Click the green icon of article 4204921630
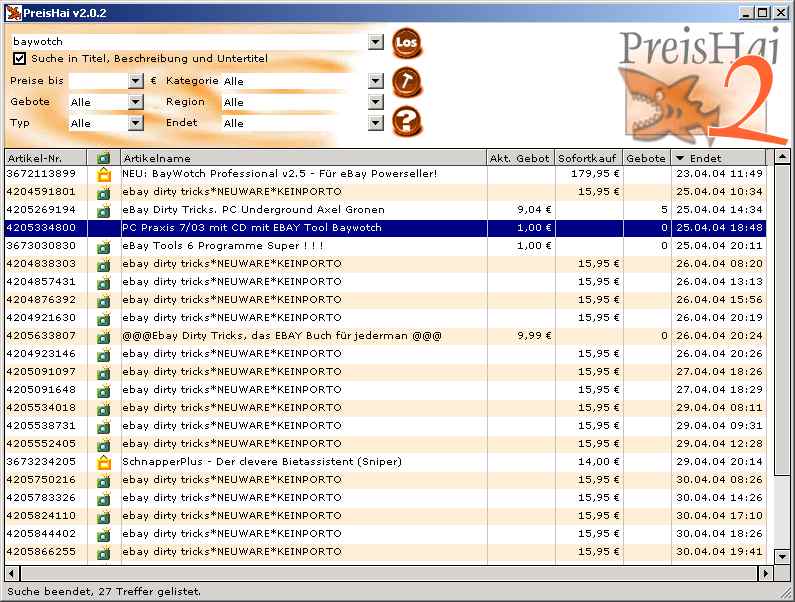 104,318
